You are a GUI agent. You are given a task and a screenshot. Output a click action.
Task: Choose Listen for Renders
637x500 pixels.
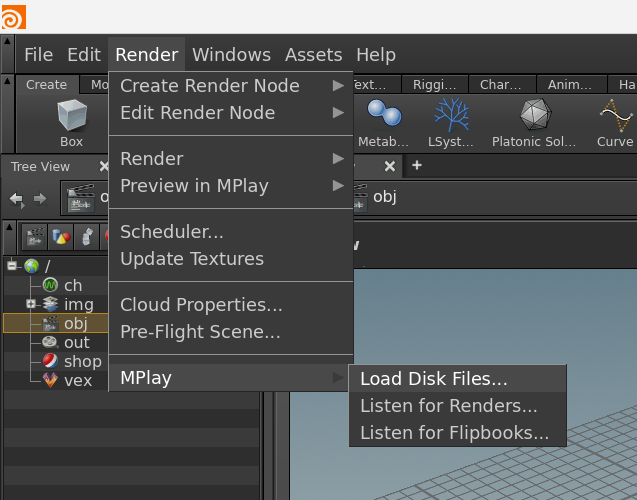(457, 405)
